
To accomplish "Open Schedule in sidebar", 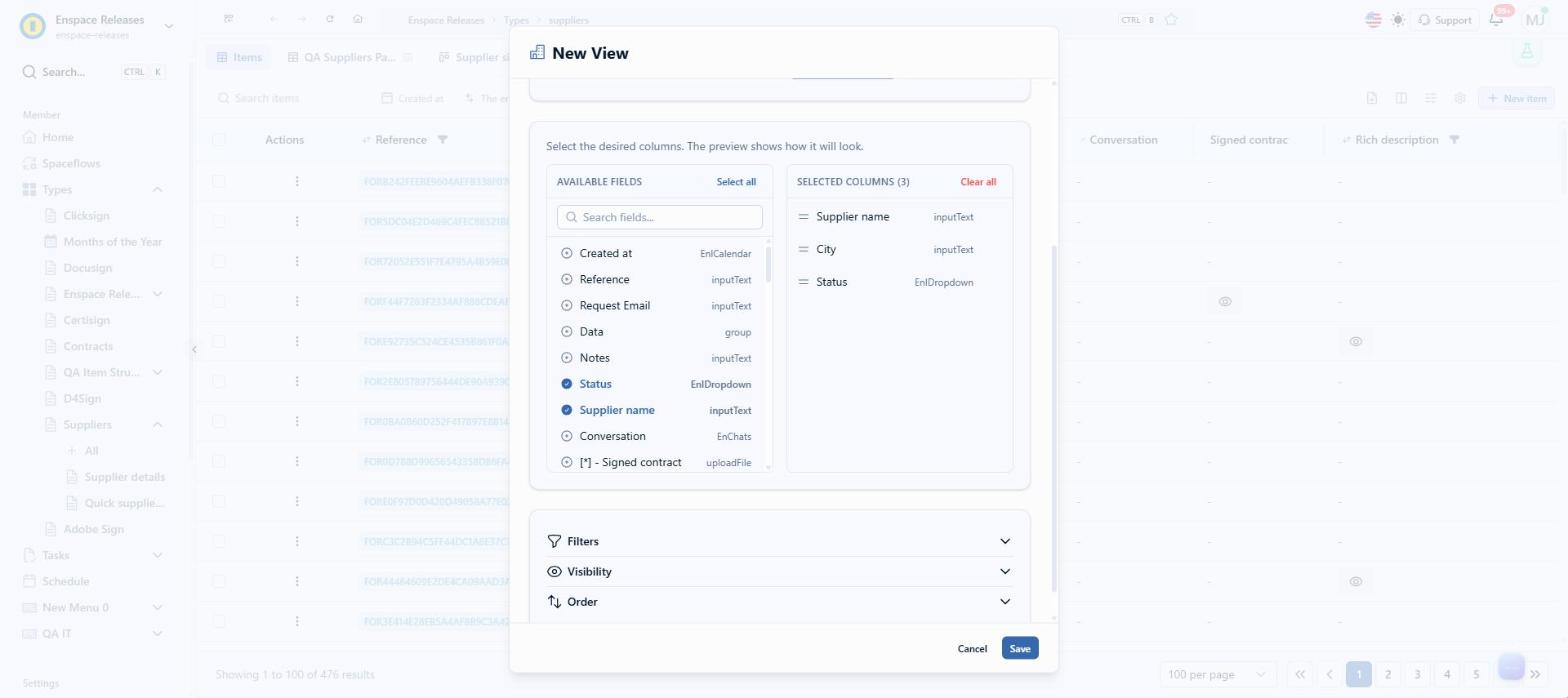I will [65, 581].
